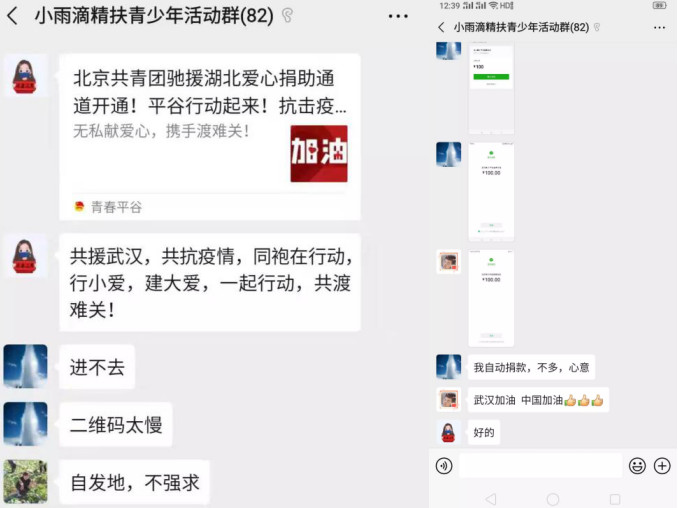Tap the Android recent apps square button
This screenshot has width=678, height=508.
615,499
